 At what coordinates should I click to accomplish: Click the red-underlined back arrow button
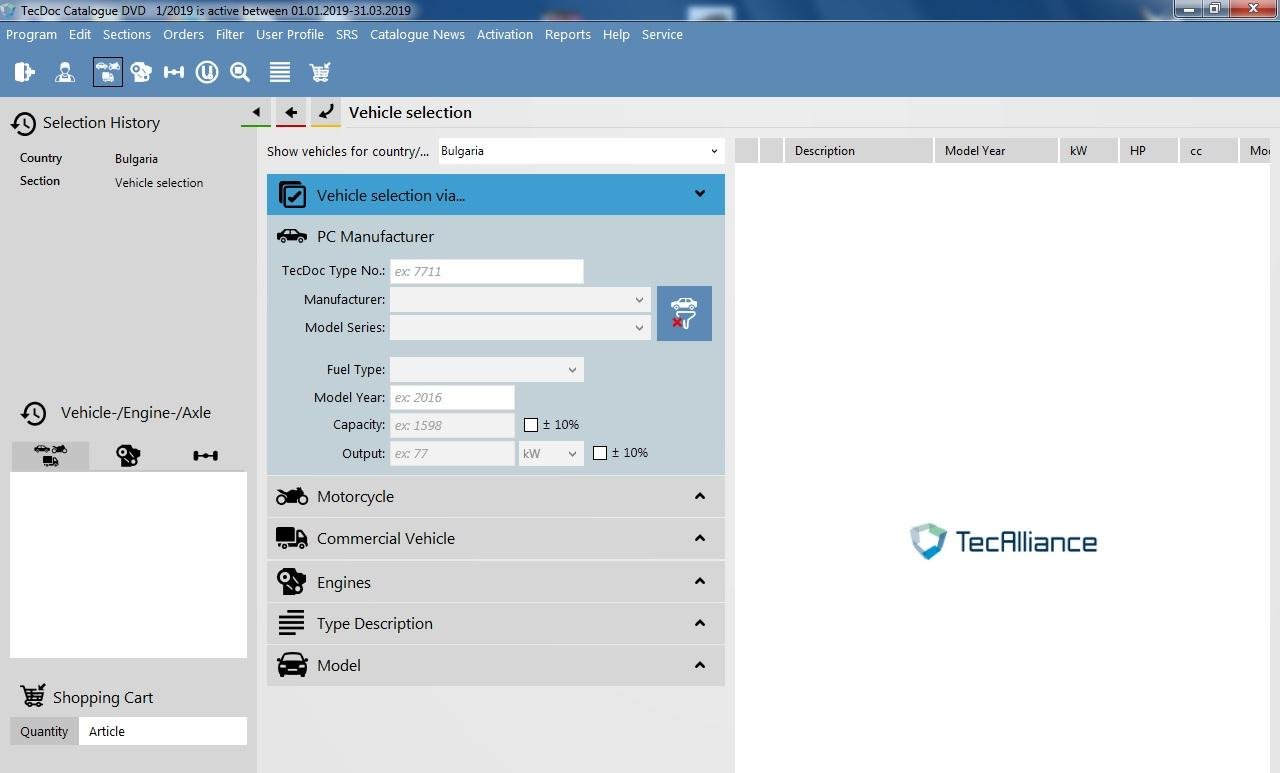tap(291, 113)
